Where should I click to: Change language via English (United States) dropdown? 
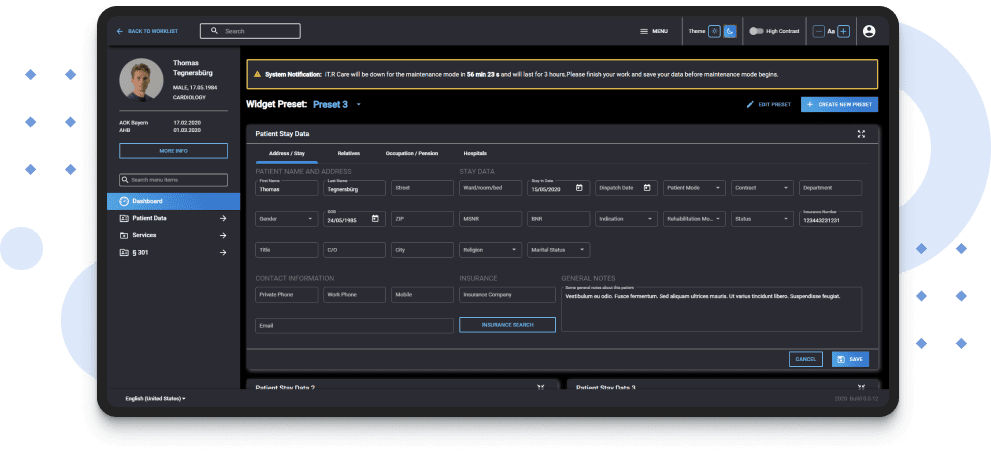pos(155,398)
